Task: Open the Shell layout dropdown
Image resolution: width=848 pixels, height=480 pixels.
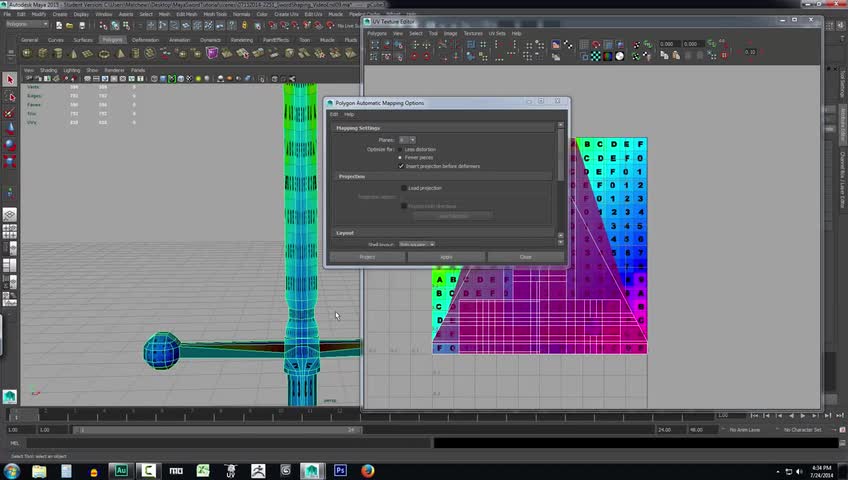Action: tap(416, 244)
